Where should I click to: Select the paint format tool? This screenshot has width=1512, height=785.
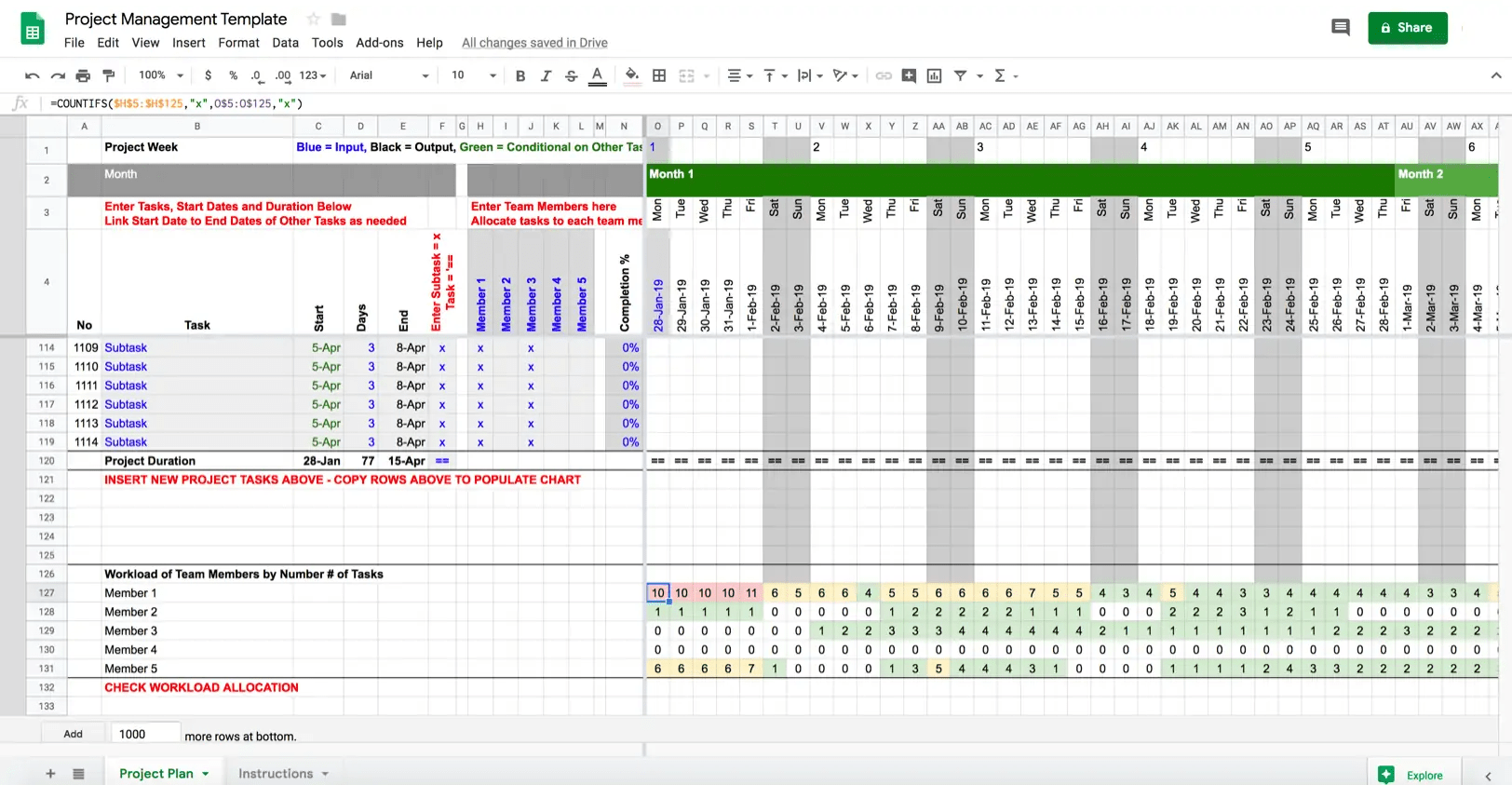click(x=109, y=75)
